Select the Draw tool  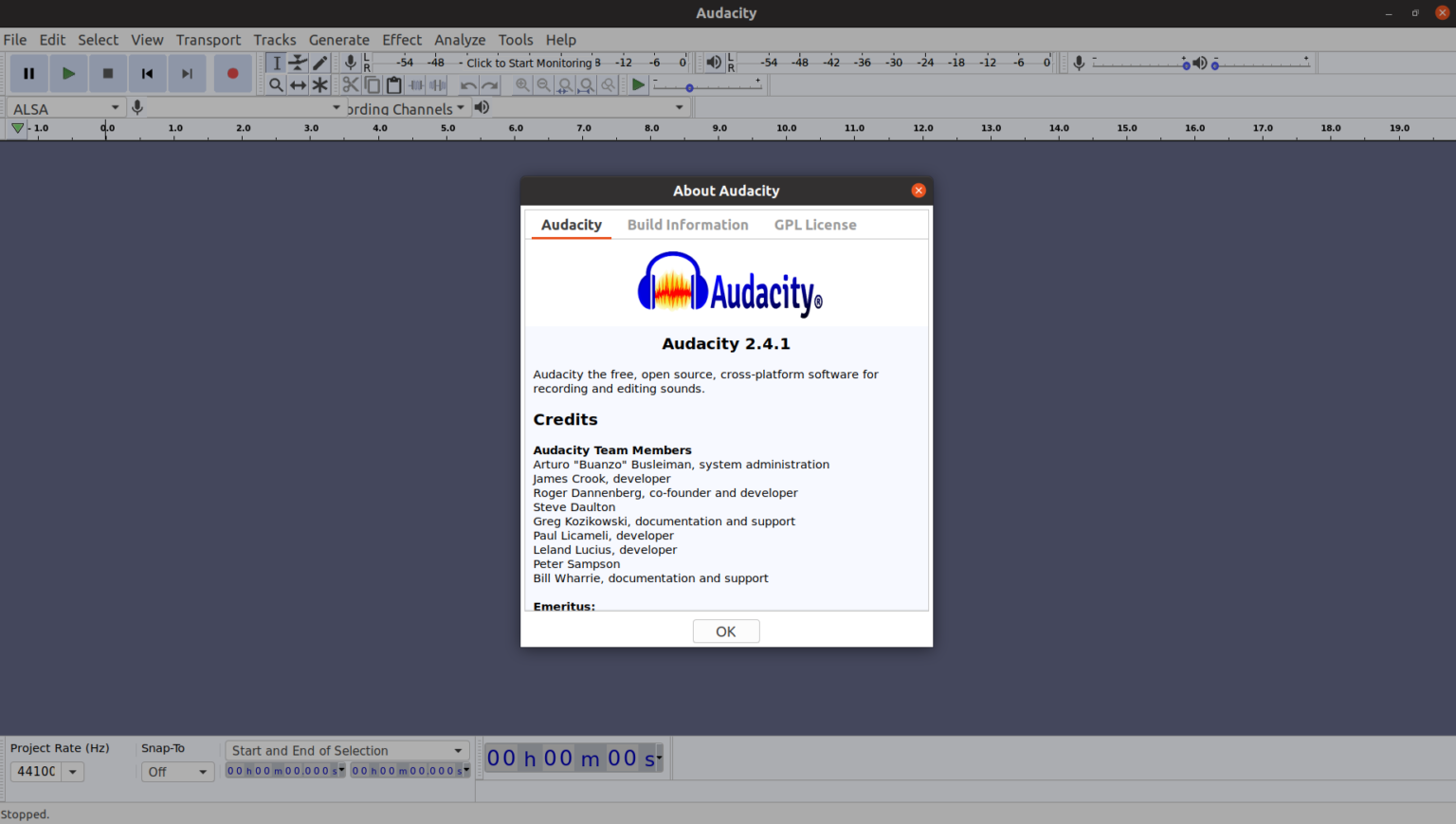[x=319, y=63]
